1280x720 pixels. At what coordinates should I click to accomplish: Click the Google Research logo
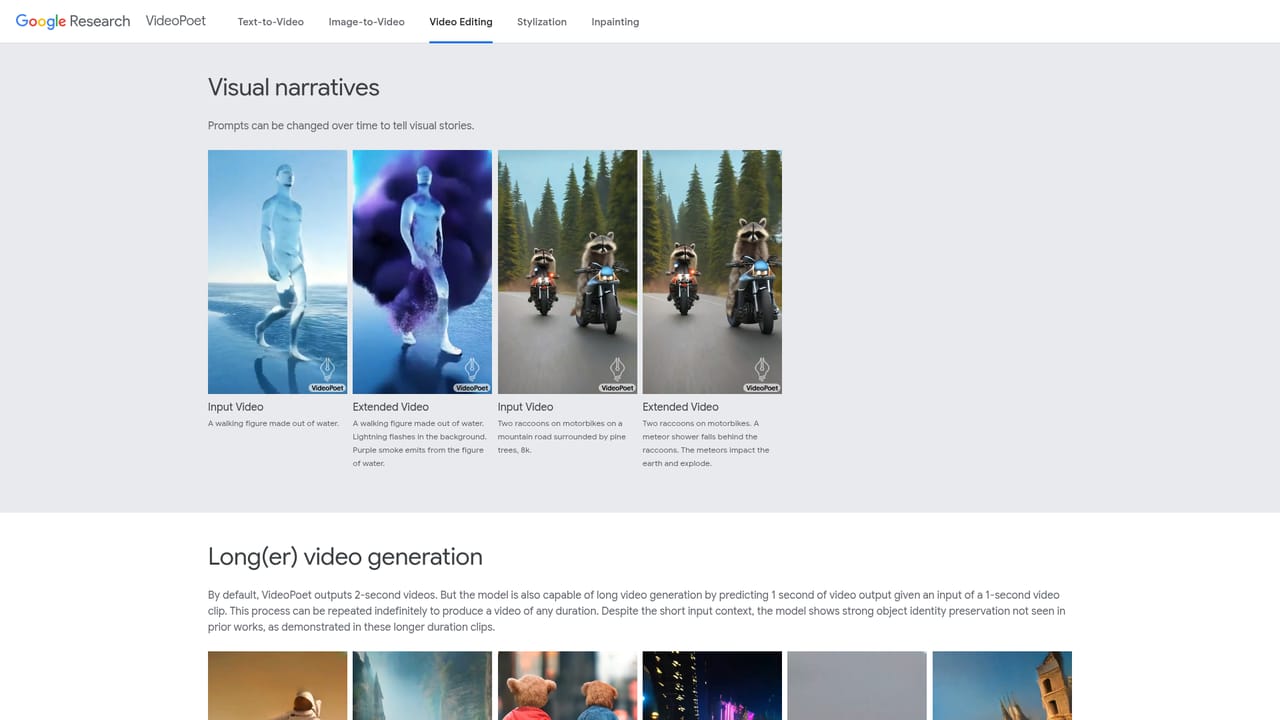click(x=73, y=21)
